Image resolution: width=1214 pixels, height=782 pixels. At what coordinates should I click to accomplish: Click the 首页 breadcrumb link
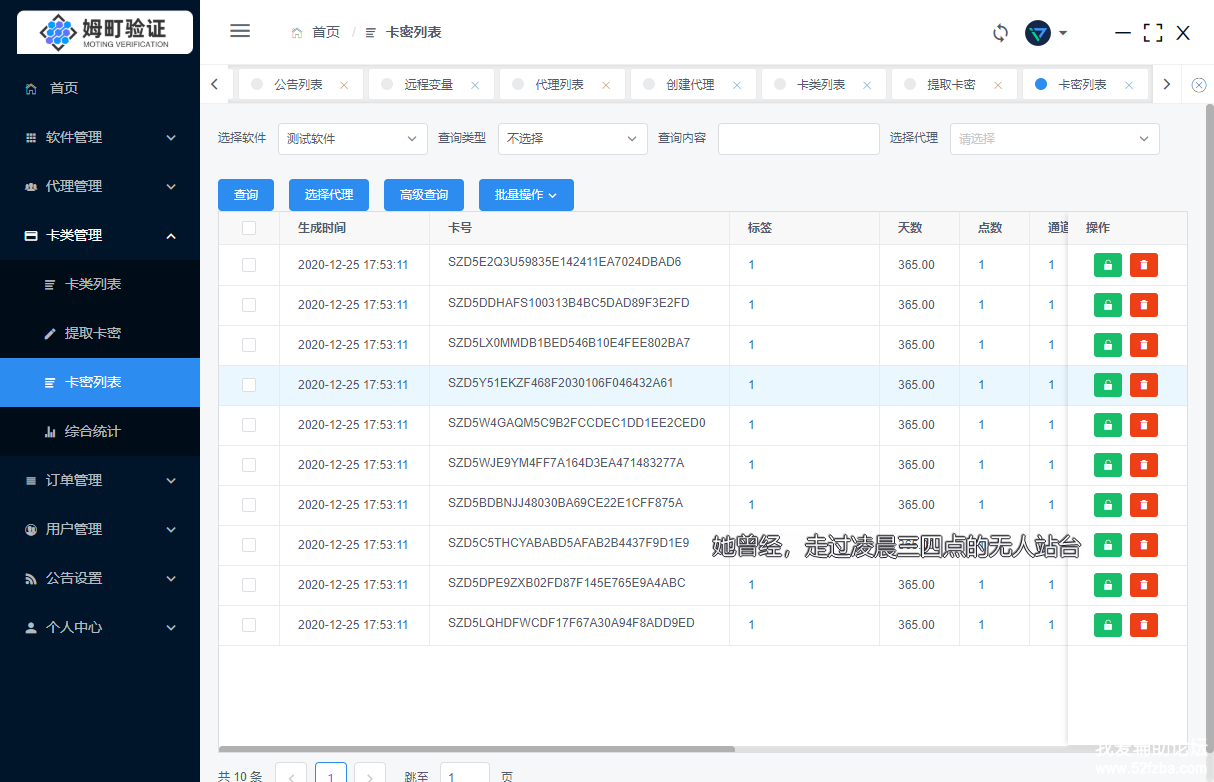click(316, 32)
